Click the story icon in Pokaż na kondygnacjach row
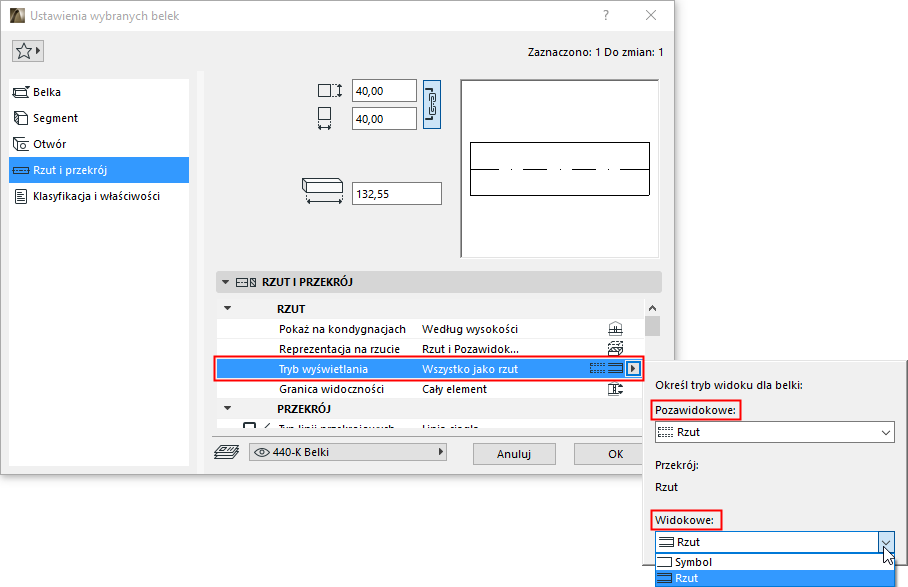 coord(615,329)
